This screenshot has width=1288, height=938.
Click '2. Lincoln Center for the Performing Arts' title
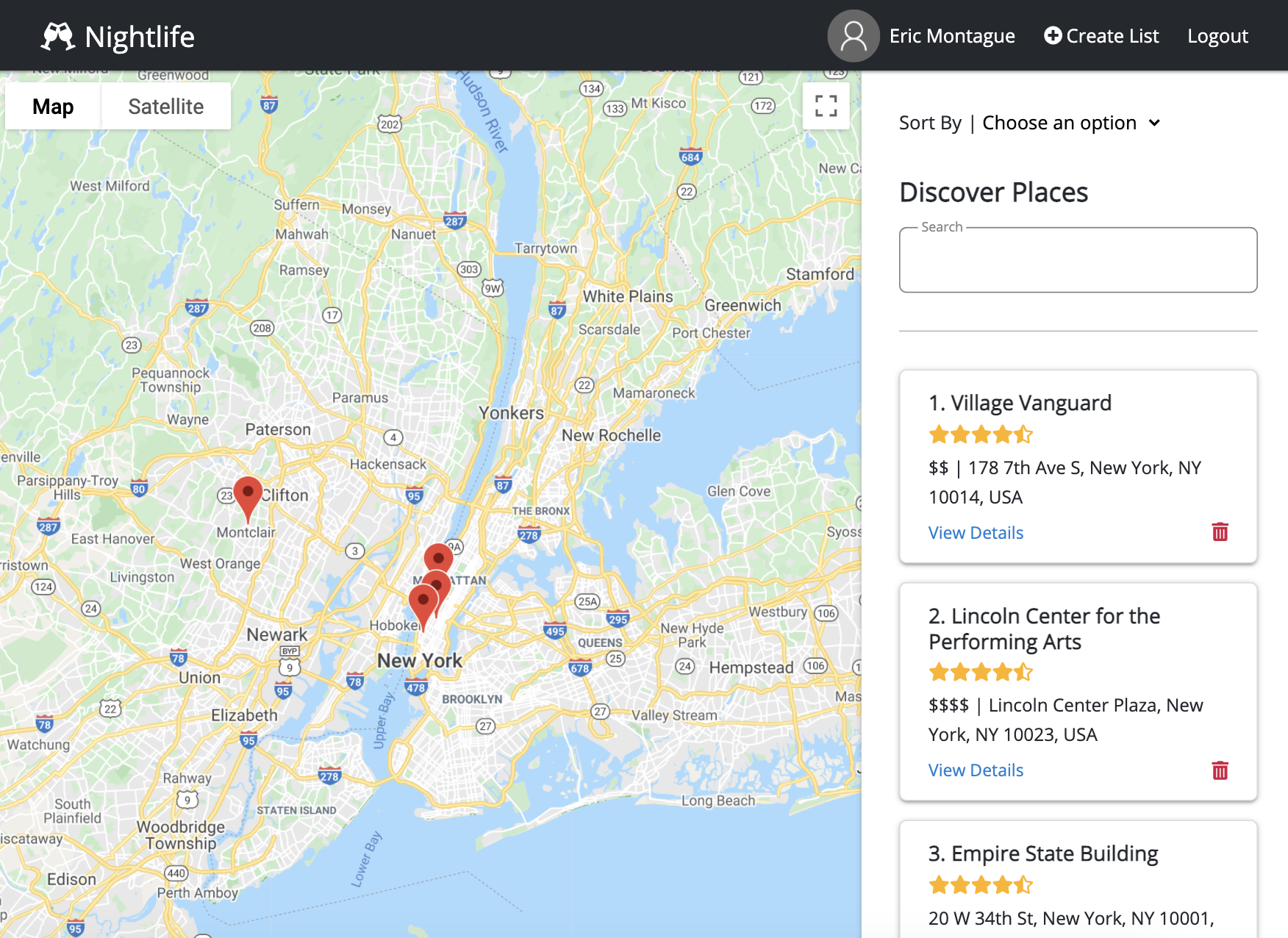[1044, 629]
